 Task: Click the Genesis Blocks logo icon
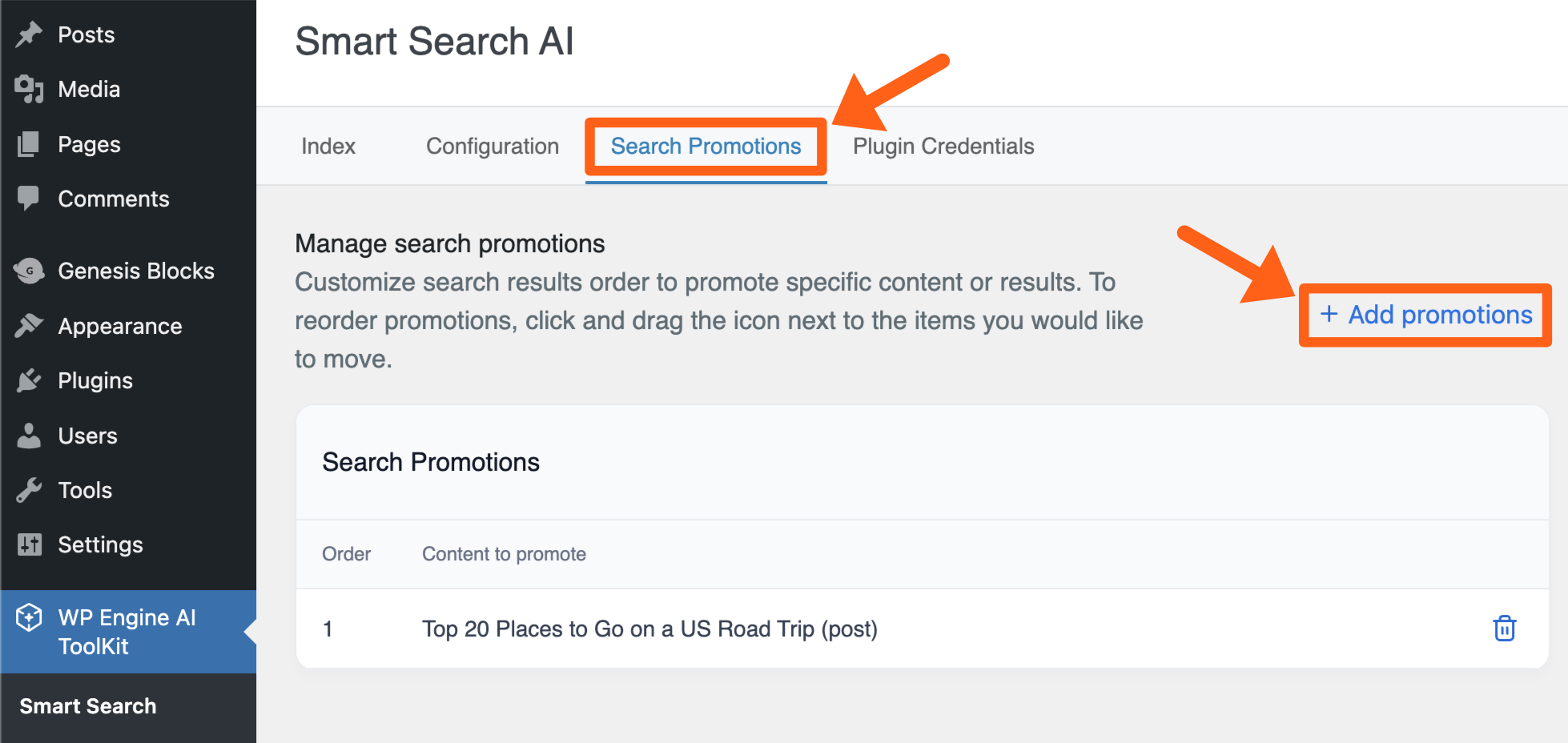pos(29,271)
